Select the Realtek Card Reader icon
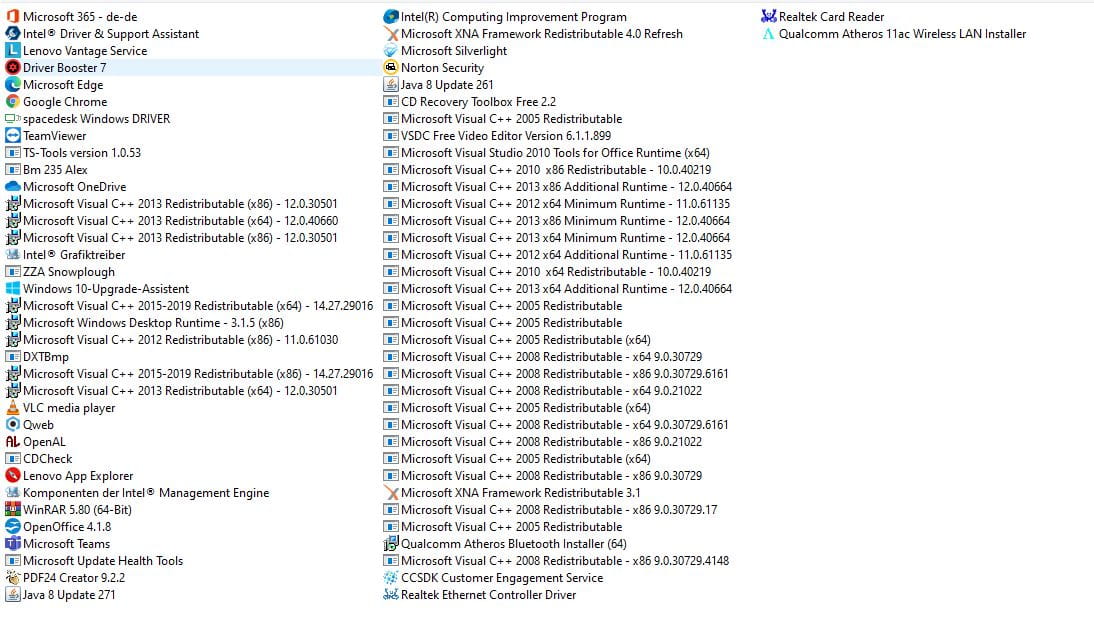This screenshot has width=1094, height=618. click(x=768, y=17)
